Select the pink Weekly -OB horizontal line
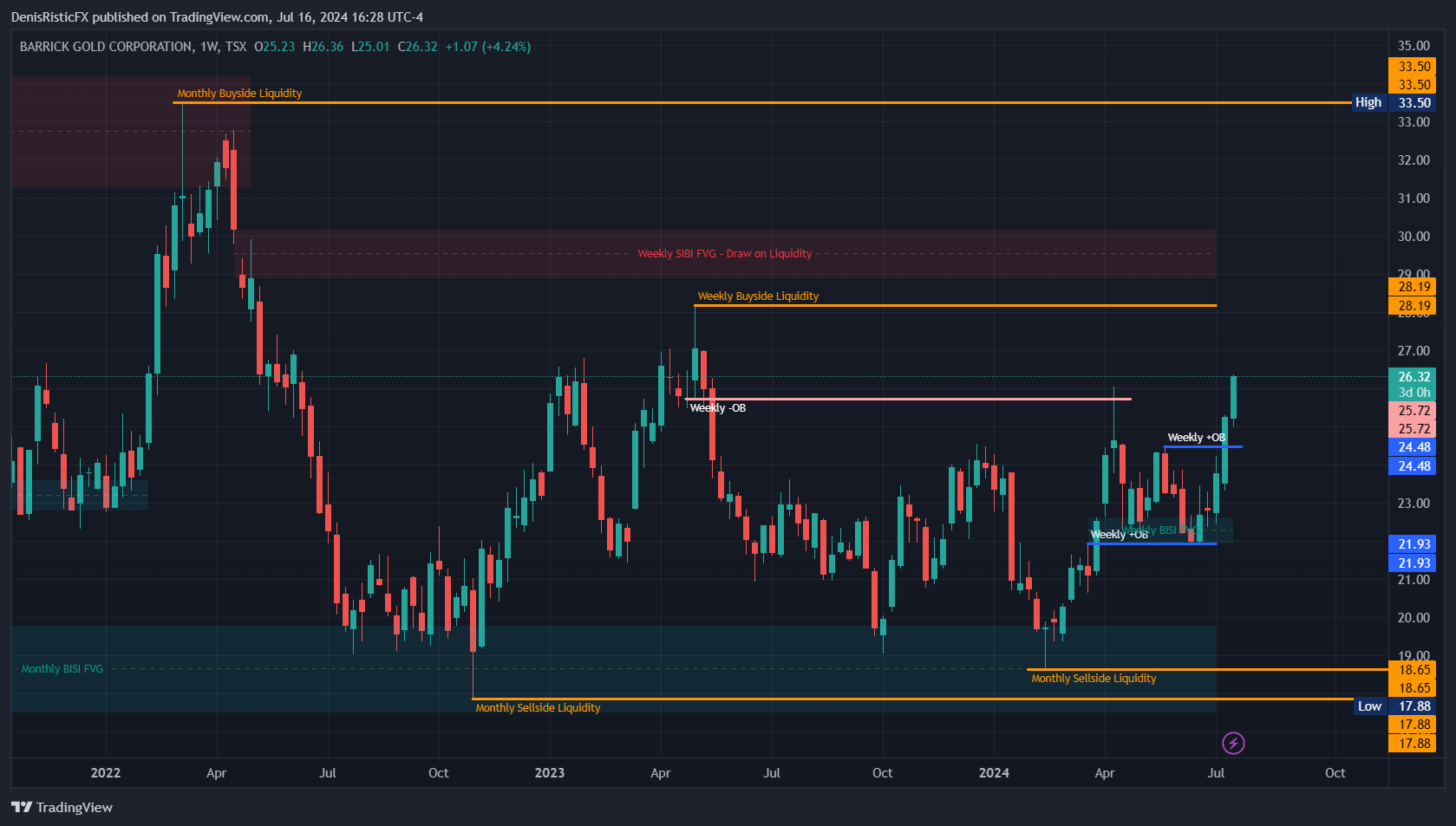 coord(908,399)
